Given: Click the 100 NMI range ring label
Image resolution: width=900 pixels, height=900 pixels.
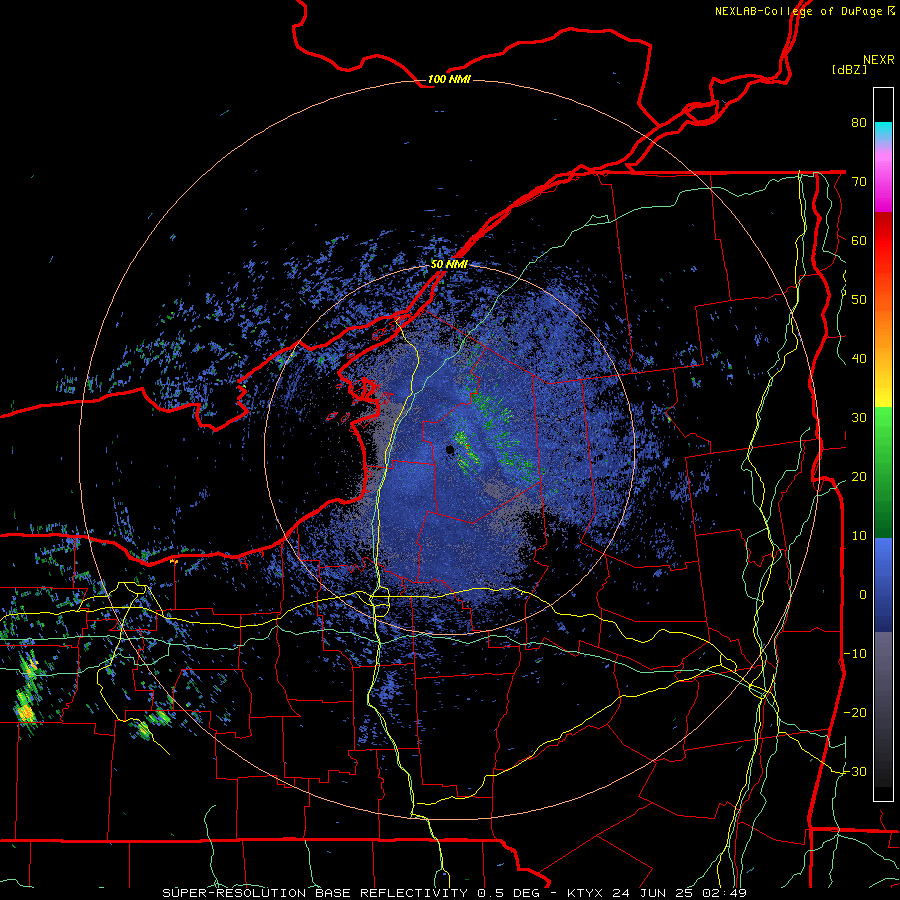Looking at the screenshot, I should click(x=449, y=79).
